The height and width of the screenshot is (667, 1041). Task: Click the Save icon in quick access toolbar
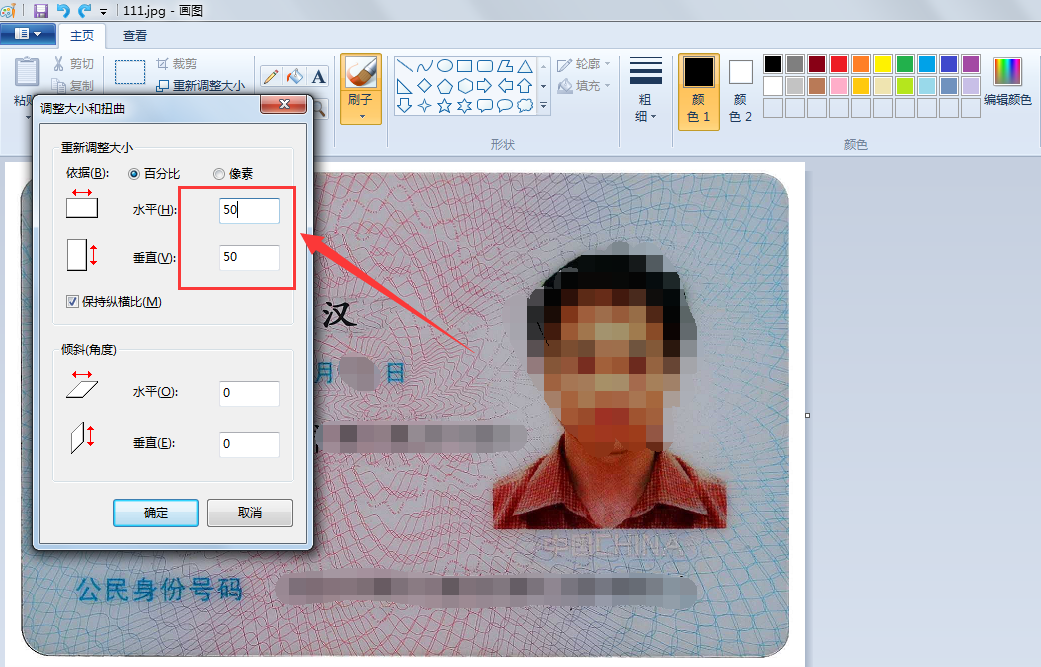pos(40,11)
